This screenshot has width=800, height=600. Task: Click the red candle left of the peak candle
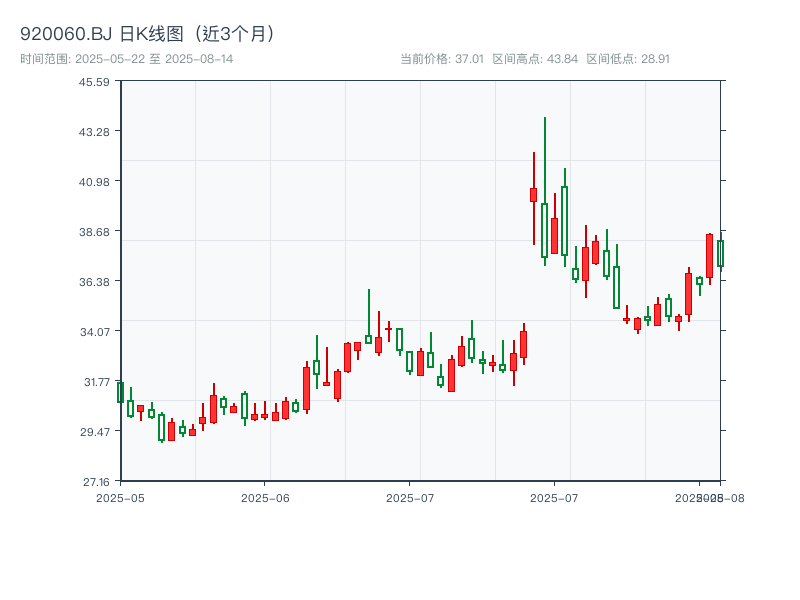click(534, 195)
